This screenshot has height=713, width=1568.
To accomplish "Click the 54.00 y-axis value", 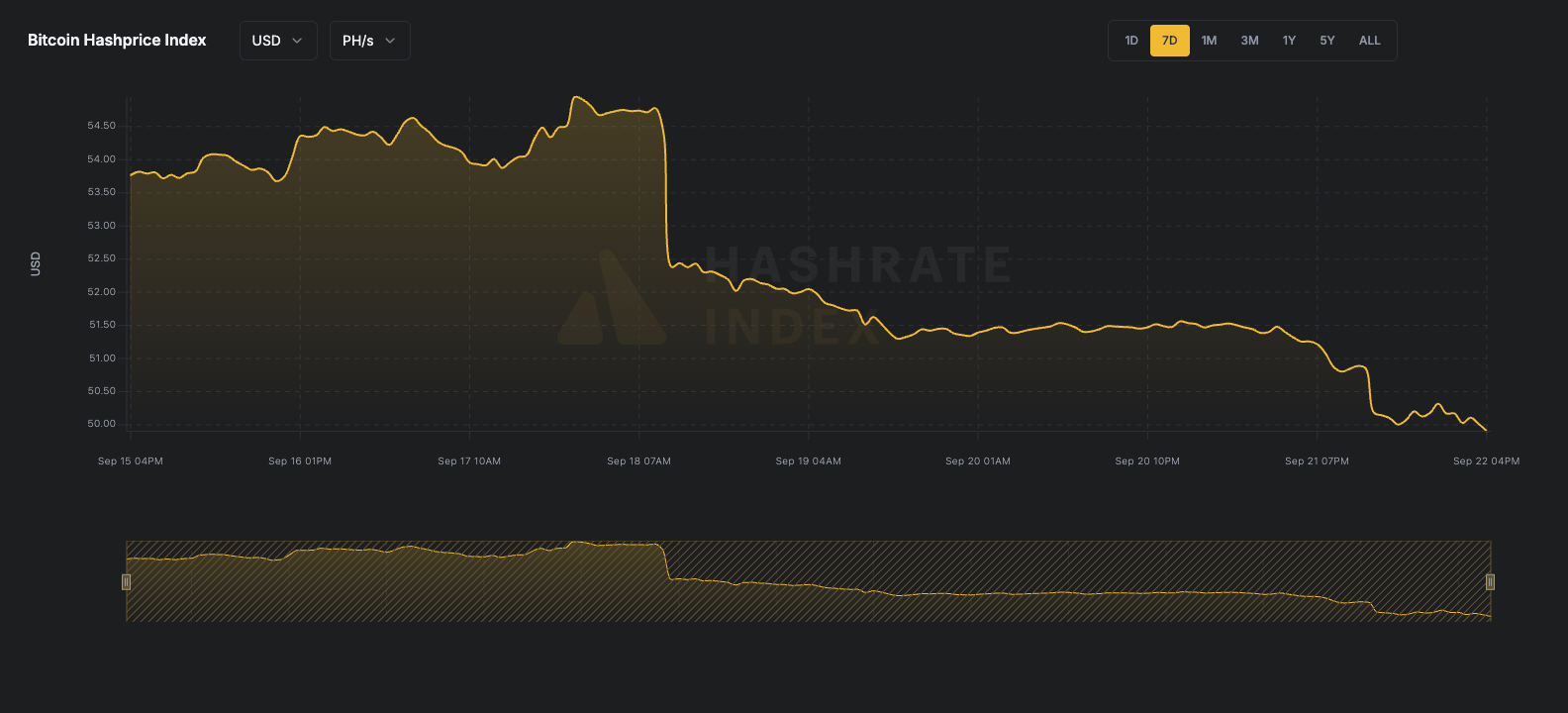I will point(101,159).
